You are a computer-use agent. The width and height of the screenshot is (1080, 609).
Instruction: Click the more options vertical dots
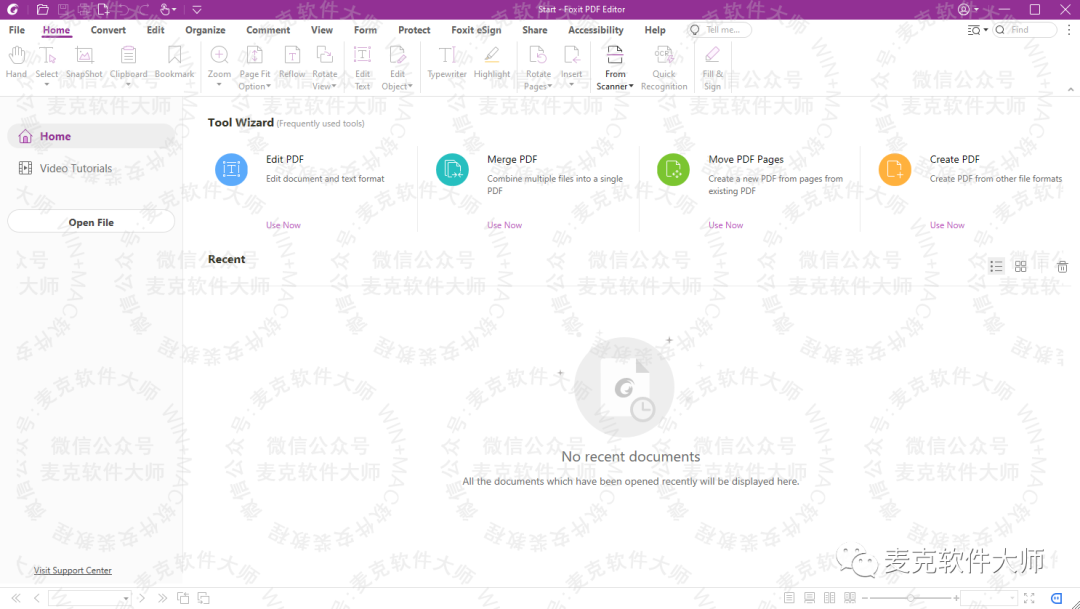point(1069,30)
